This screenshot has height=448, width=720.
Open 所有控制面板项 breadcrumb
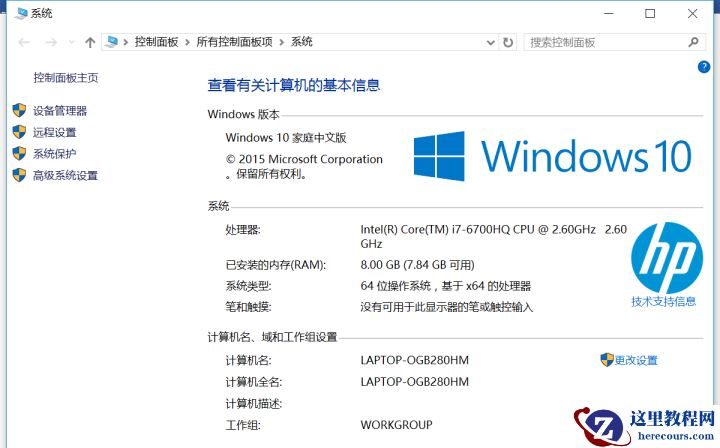pos(234,42)
